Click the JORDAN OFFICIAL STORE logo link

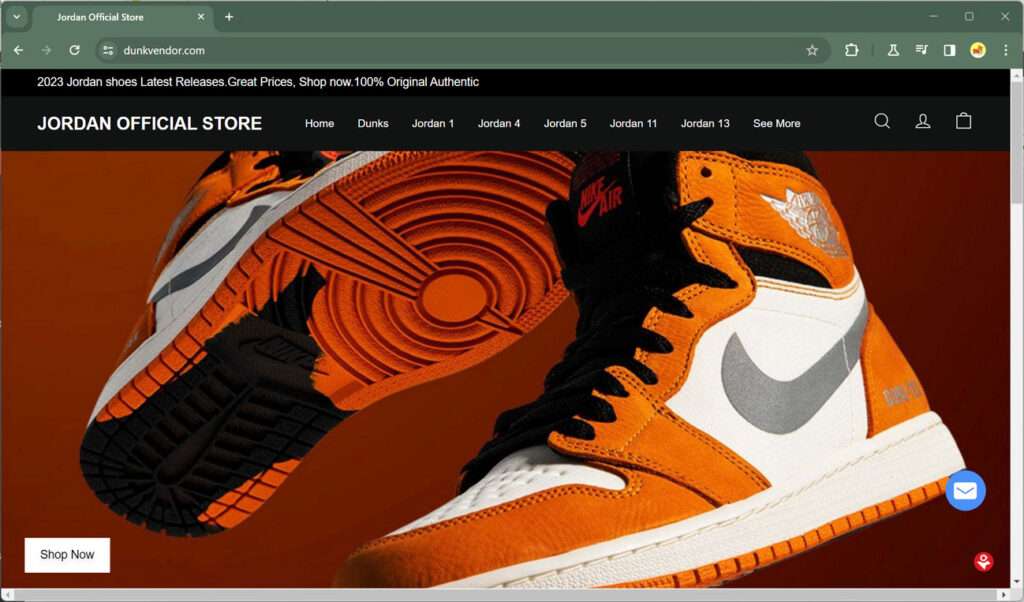pos(150,123)
